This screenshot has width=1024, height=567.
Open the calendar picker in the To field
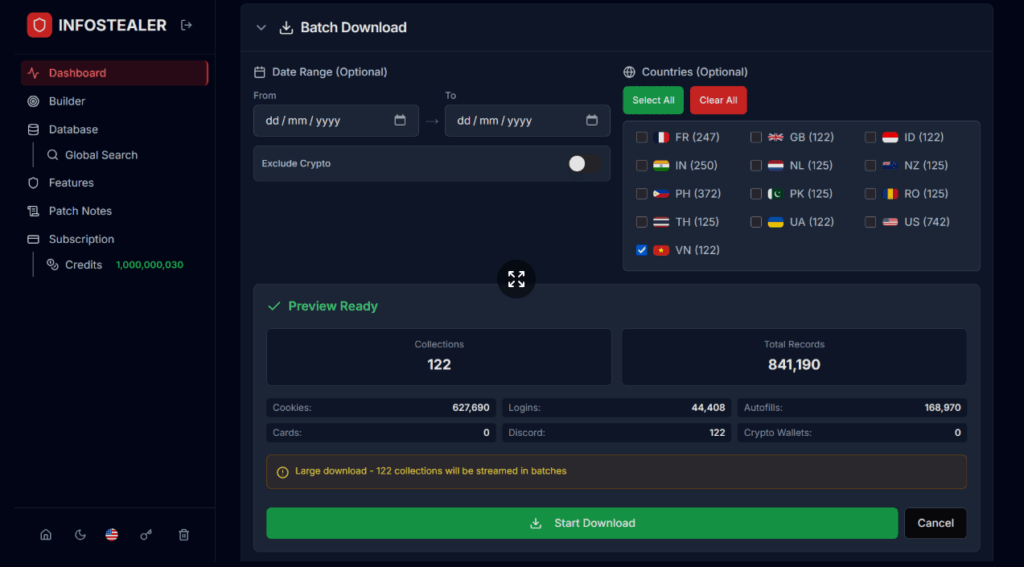coord(592,121)
